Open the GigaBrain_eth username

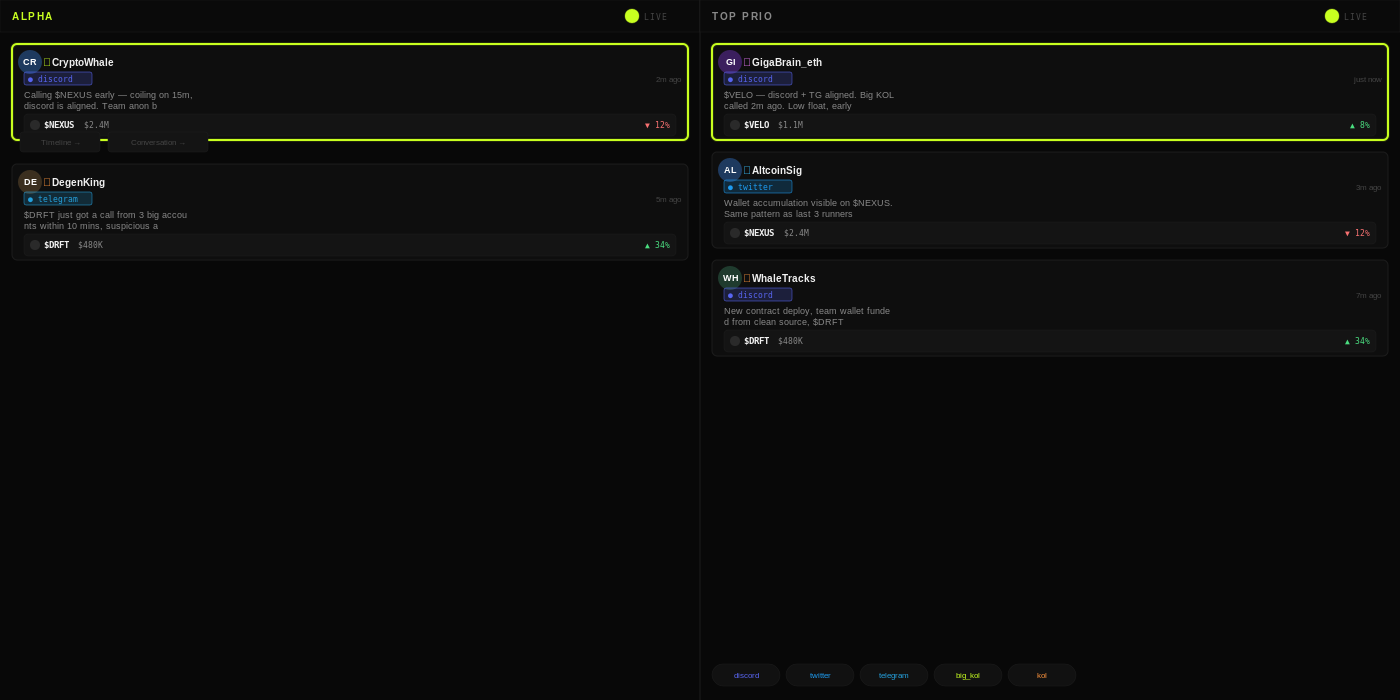tap(787, 62)
